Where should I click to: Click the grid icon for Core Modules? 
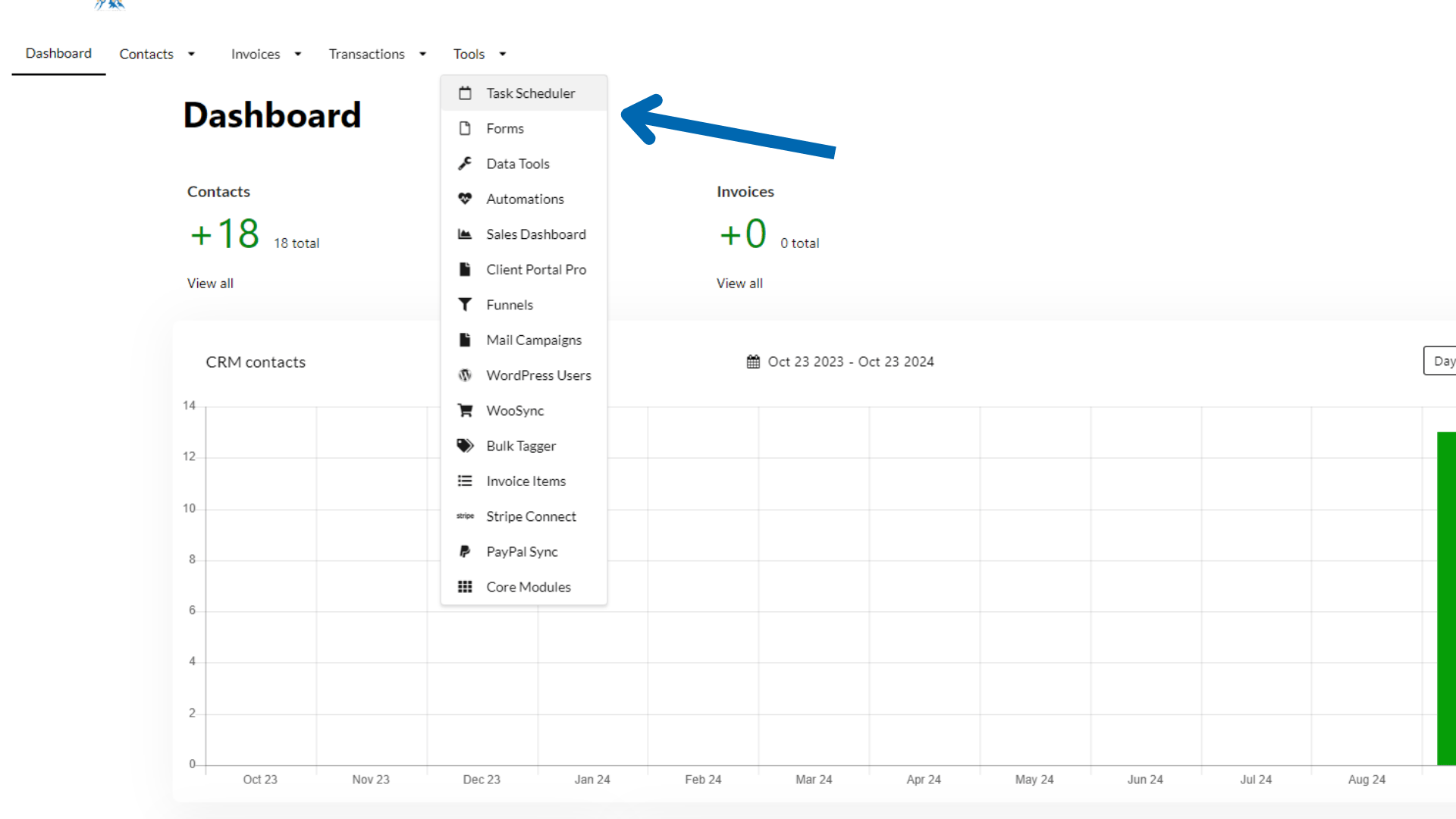(x=465, y=587)
